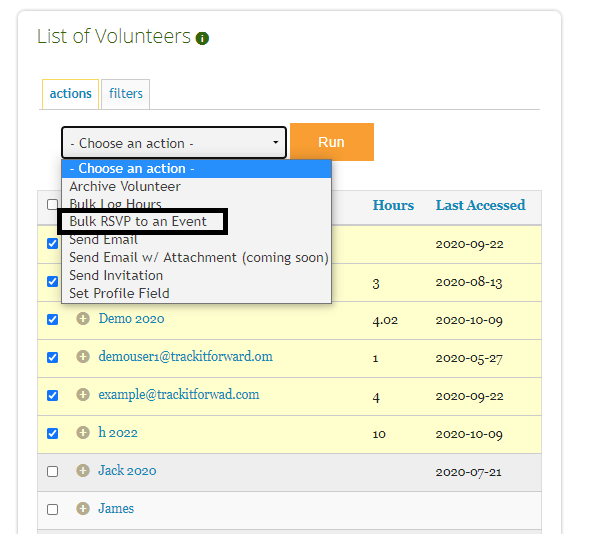Tick the checkbox for James
600x554 pixels.
click(53, 510)
